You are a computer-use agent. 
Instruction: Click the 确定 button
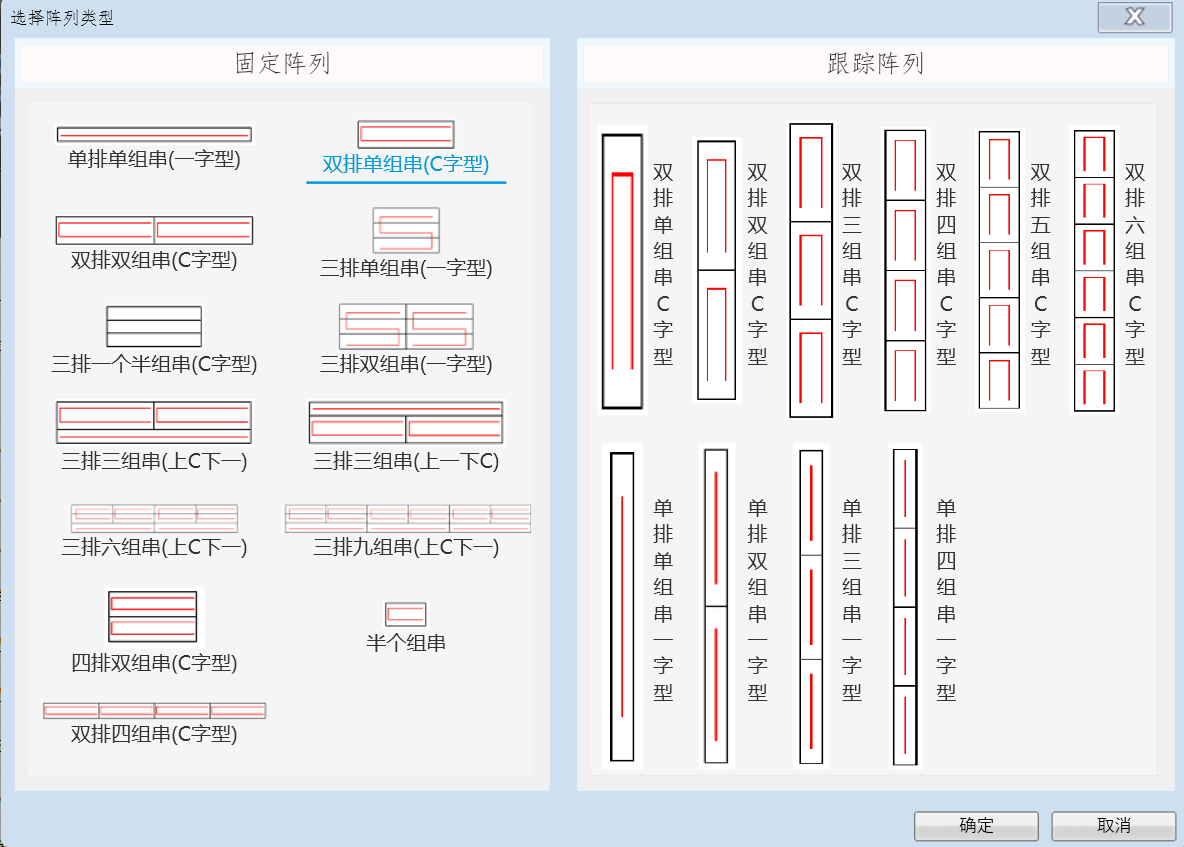pyautogui.click(x=976, y=825)
